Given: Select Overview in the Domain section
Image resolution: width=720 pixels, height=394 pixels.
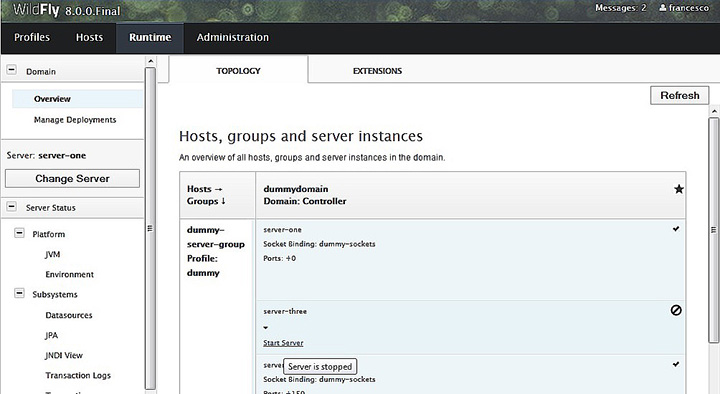Looking at the screenshot, I should pyautogui.click(x=77, y=99).
